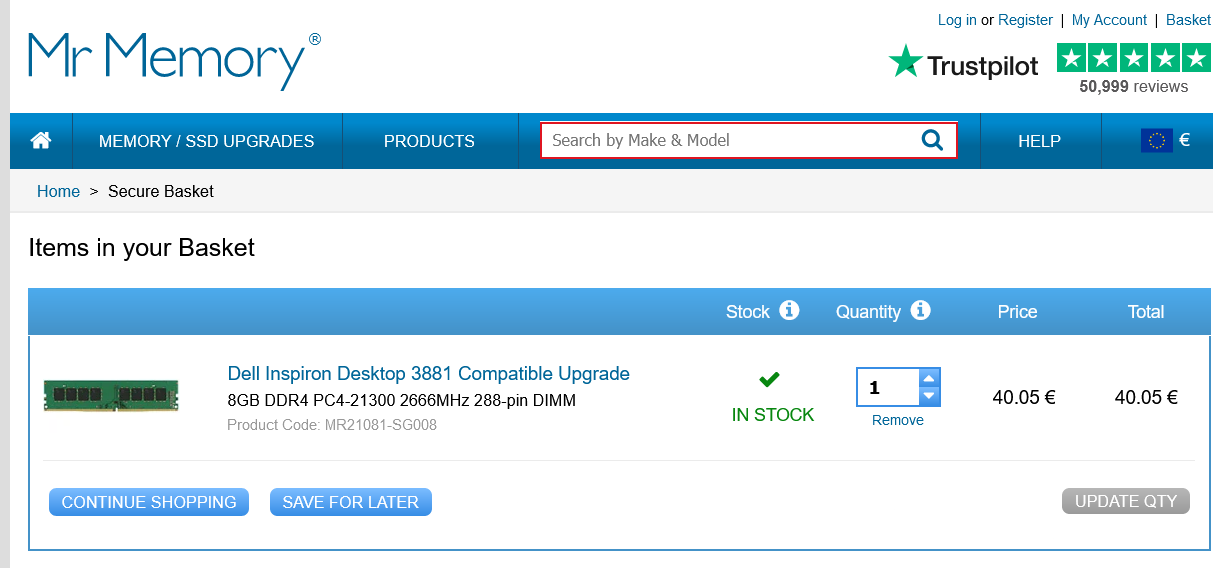Show the Quantity info icon tooltip
Screen dimensions: 1213x568
pos(921,310)
